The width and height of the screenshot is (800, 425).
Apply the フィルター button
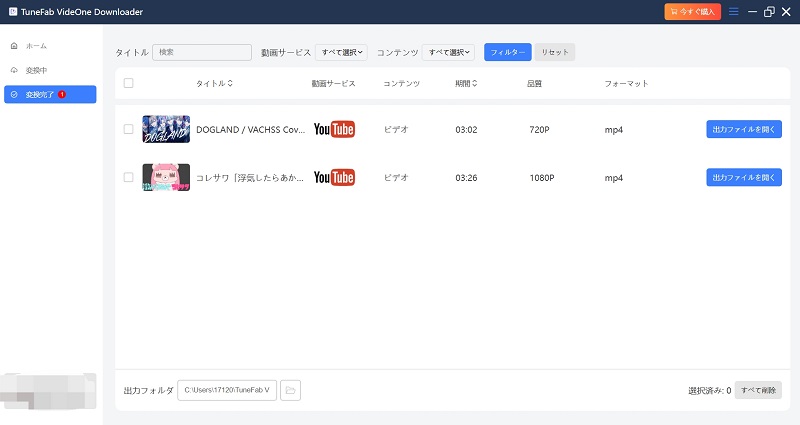click(x=508, y=52)
